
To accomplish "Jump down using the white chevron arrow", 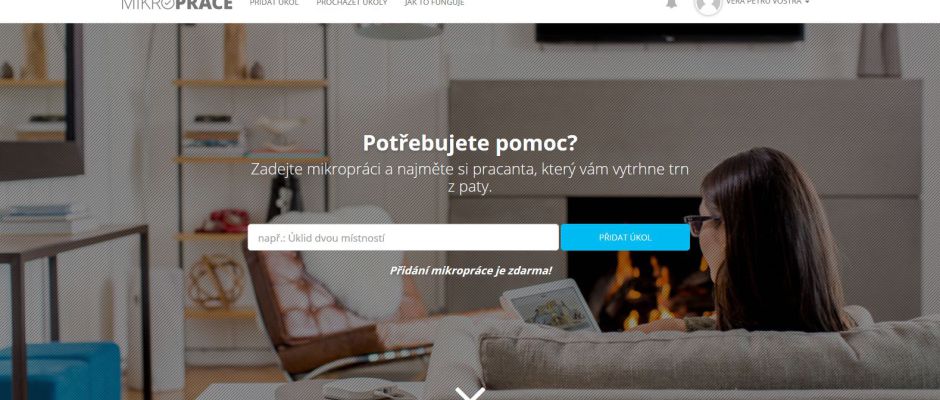I will [470, 394].
